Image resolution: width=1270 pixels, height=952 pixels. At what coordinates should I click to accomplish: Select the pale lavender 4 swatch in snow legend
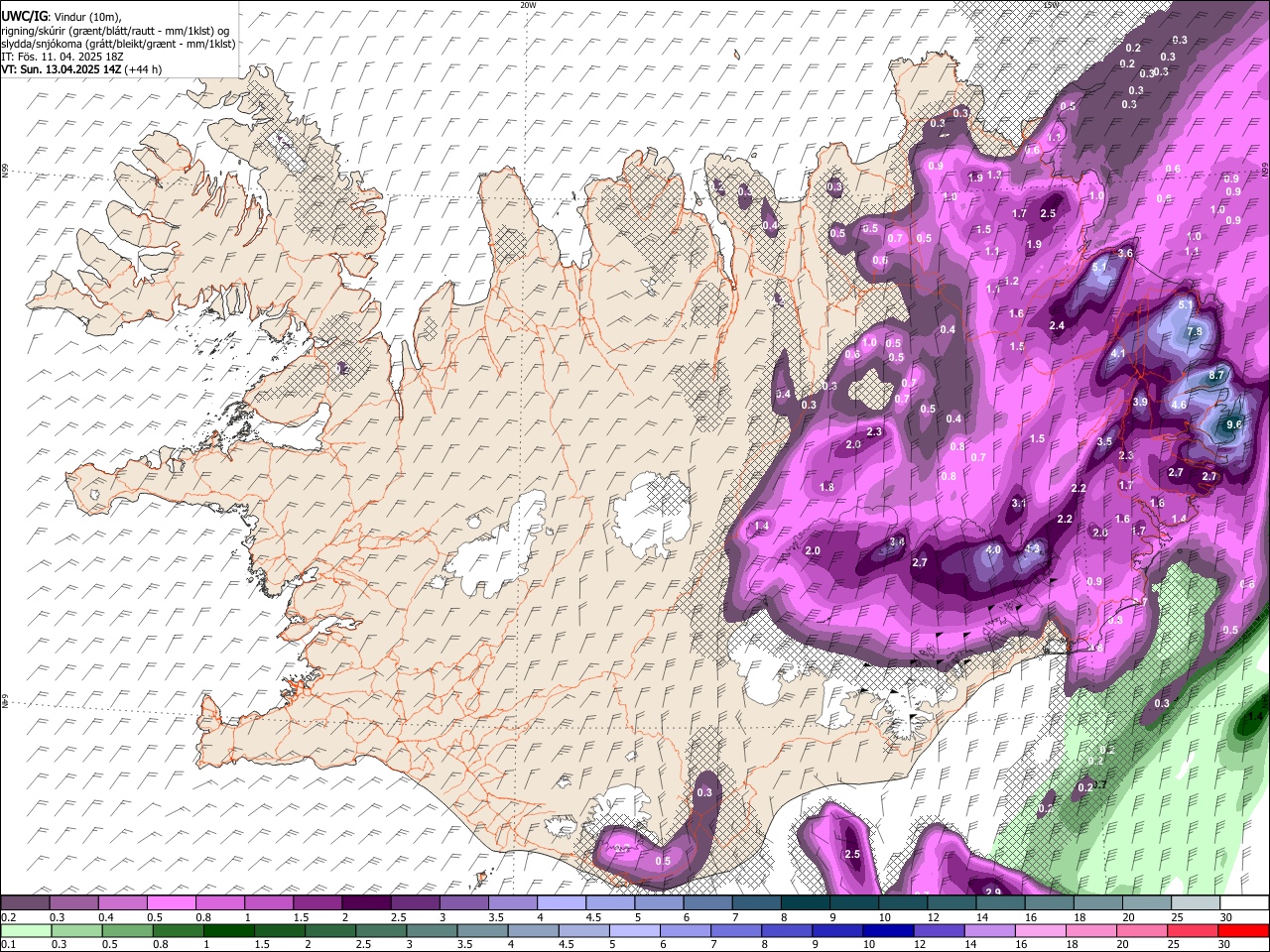coord(562,903)
